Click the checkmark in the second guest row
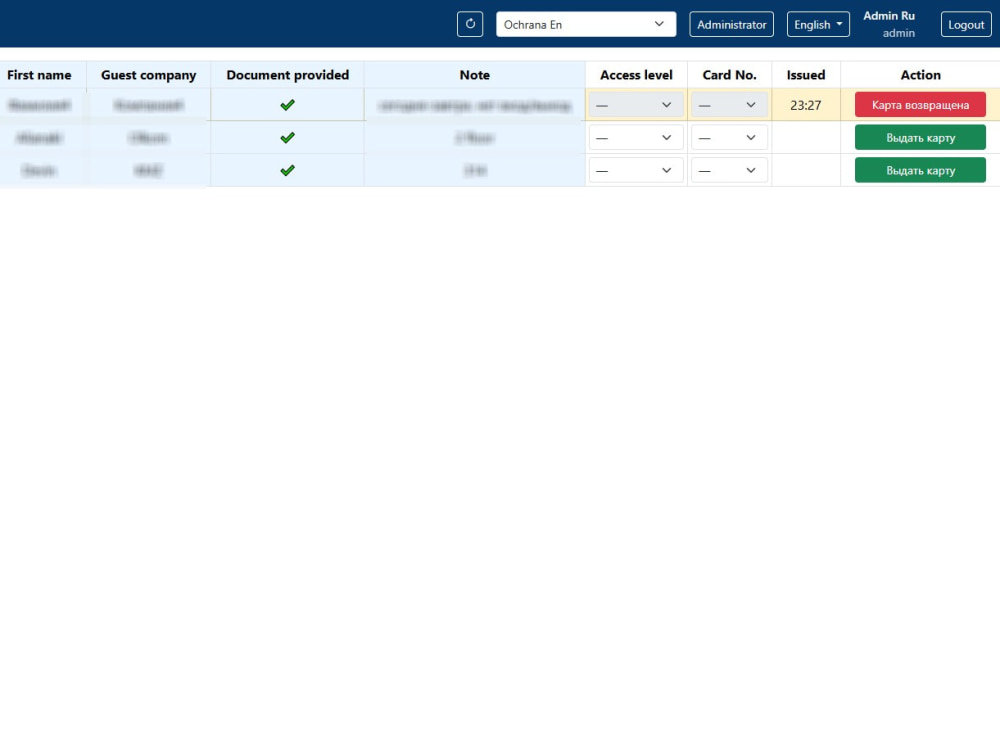 coord(288,138)
